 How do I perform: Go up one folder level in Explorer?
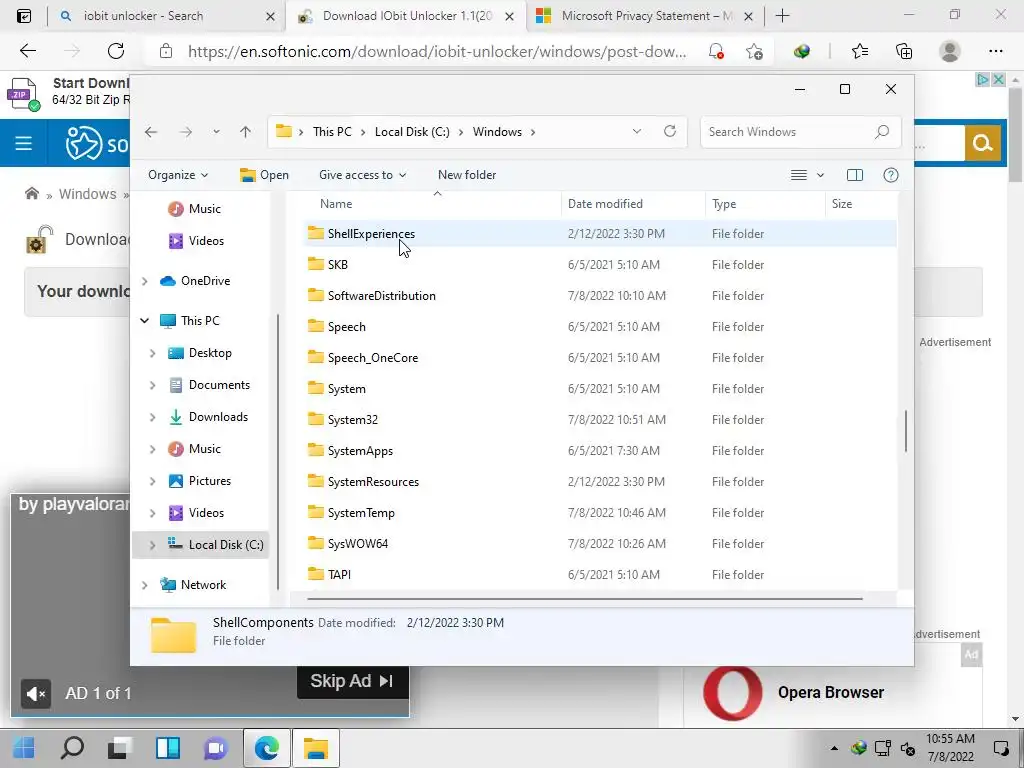pyautogui.click(x=246, y=132)
